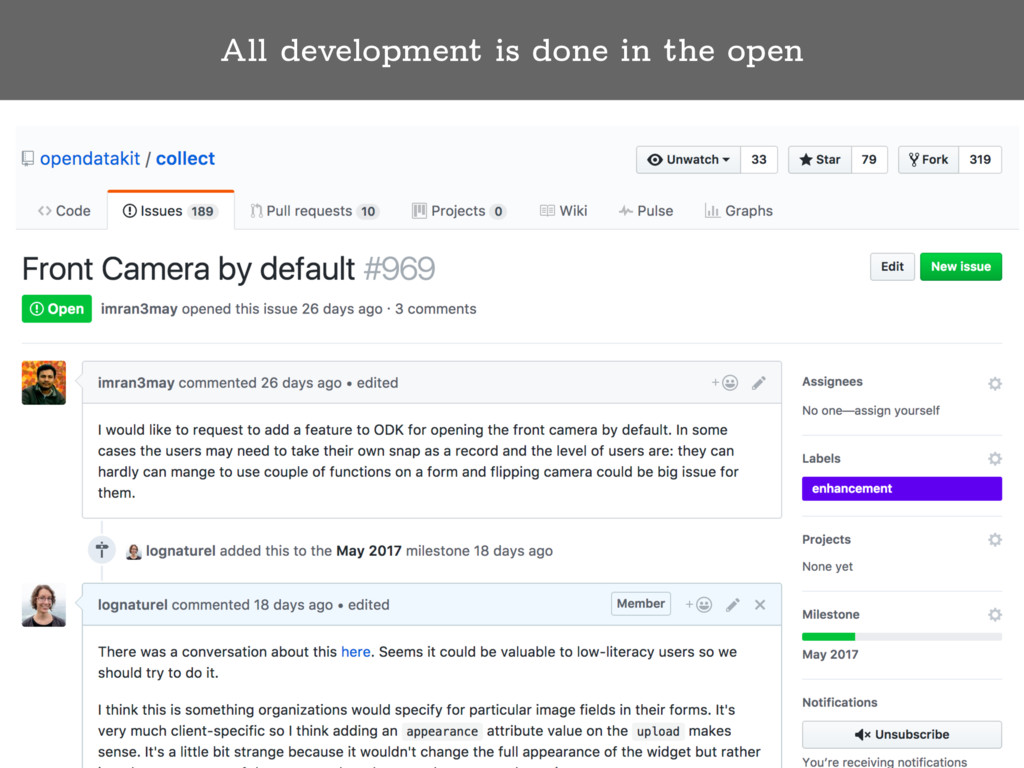View the 33 watchers count
This screenshot has height=768, width=1024.
[759, 159]
